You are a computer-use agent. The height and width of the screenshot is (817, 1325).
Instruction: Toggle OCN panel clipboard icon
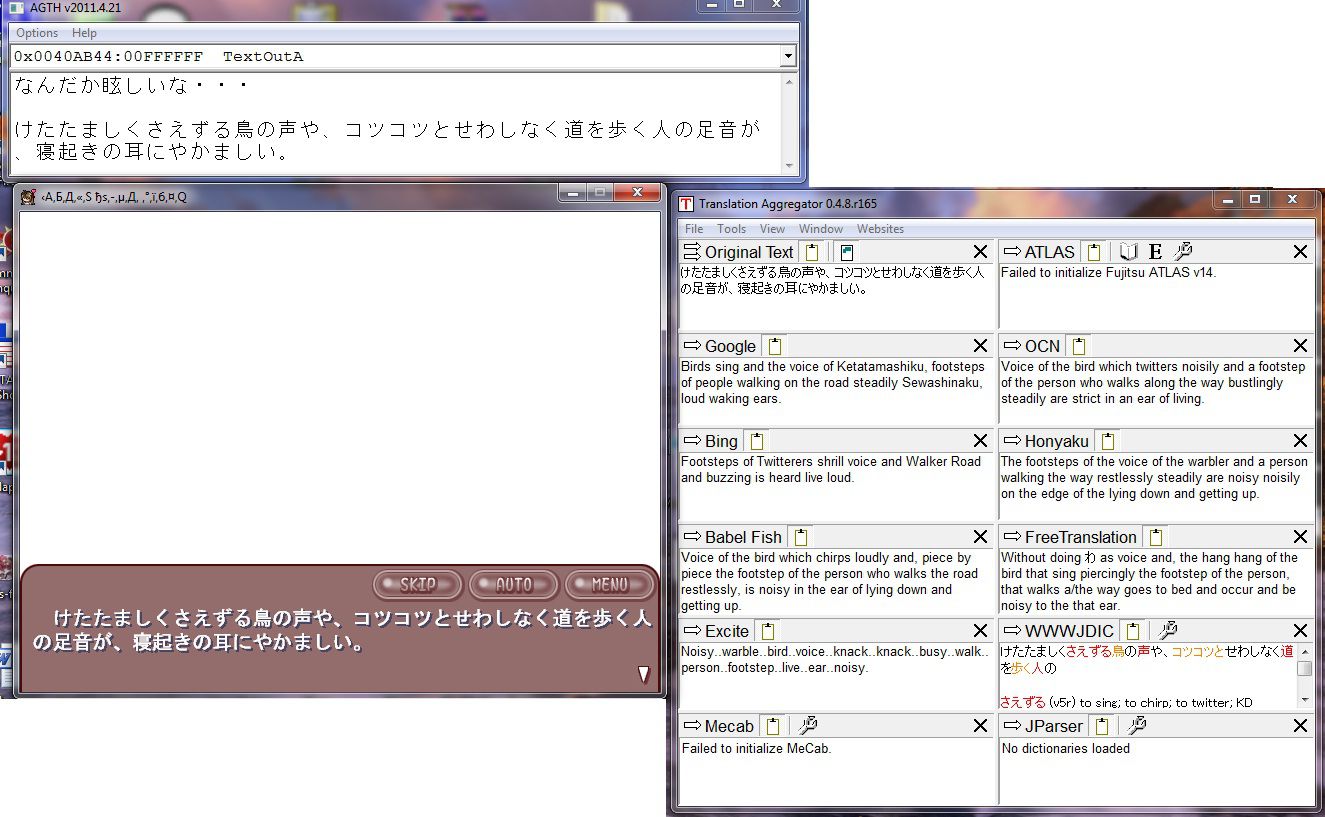pos(1078,346)
